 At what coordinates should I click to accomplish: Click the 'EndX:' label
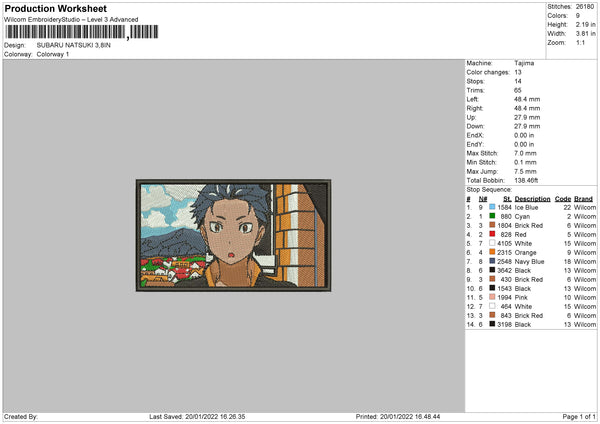point(475,135)
